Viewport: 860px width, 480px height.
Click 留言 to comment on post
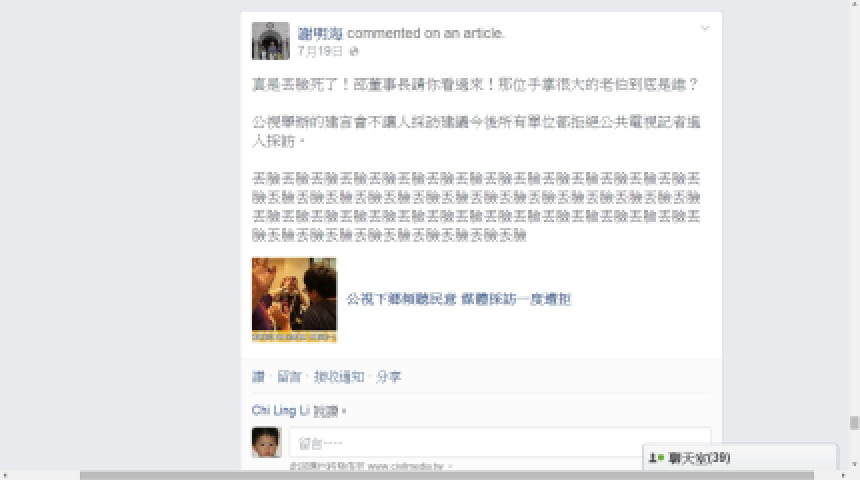289,377
